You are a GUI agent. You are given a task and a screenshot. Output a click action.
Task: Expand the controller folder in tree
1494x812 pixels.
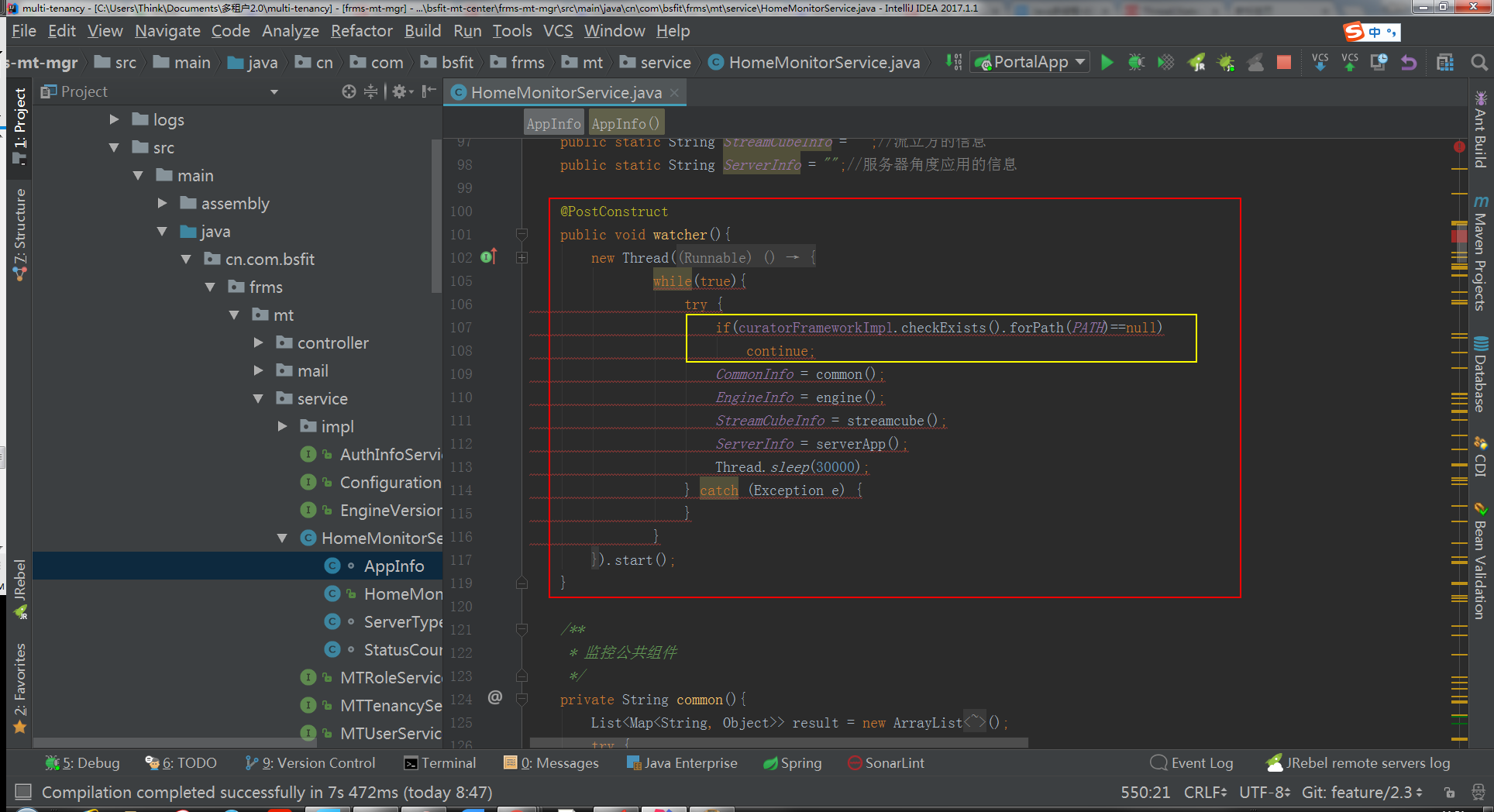pos(259,342)
